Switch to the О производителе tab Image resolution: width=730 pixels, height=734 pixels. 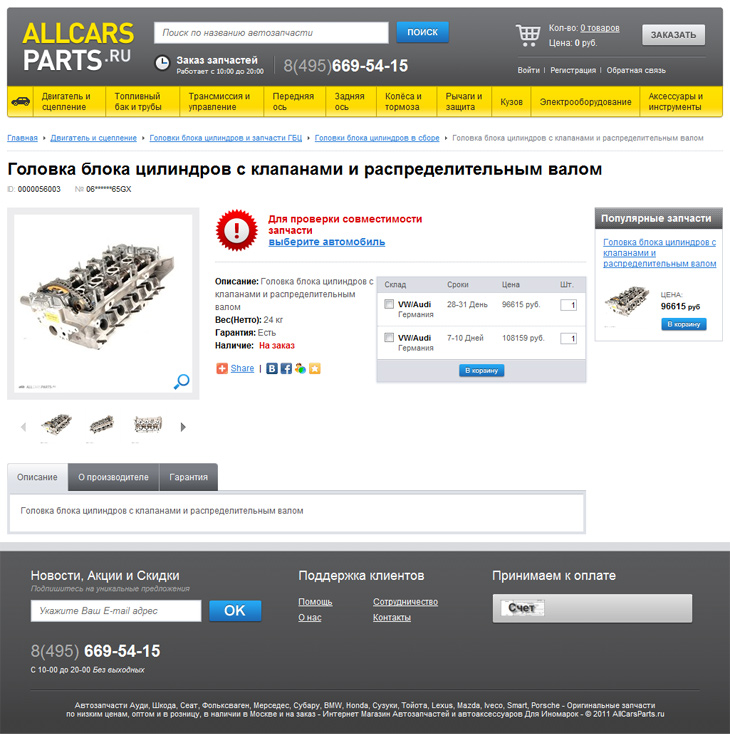tap(113, 477)
